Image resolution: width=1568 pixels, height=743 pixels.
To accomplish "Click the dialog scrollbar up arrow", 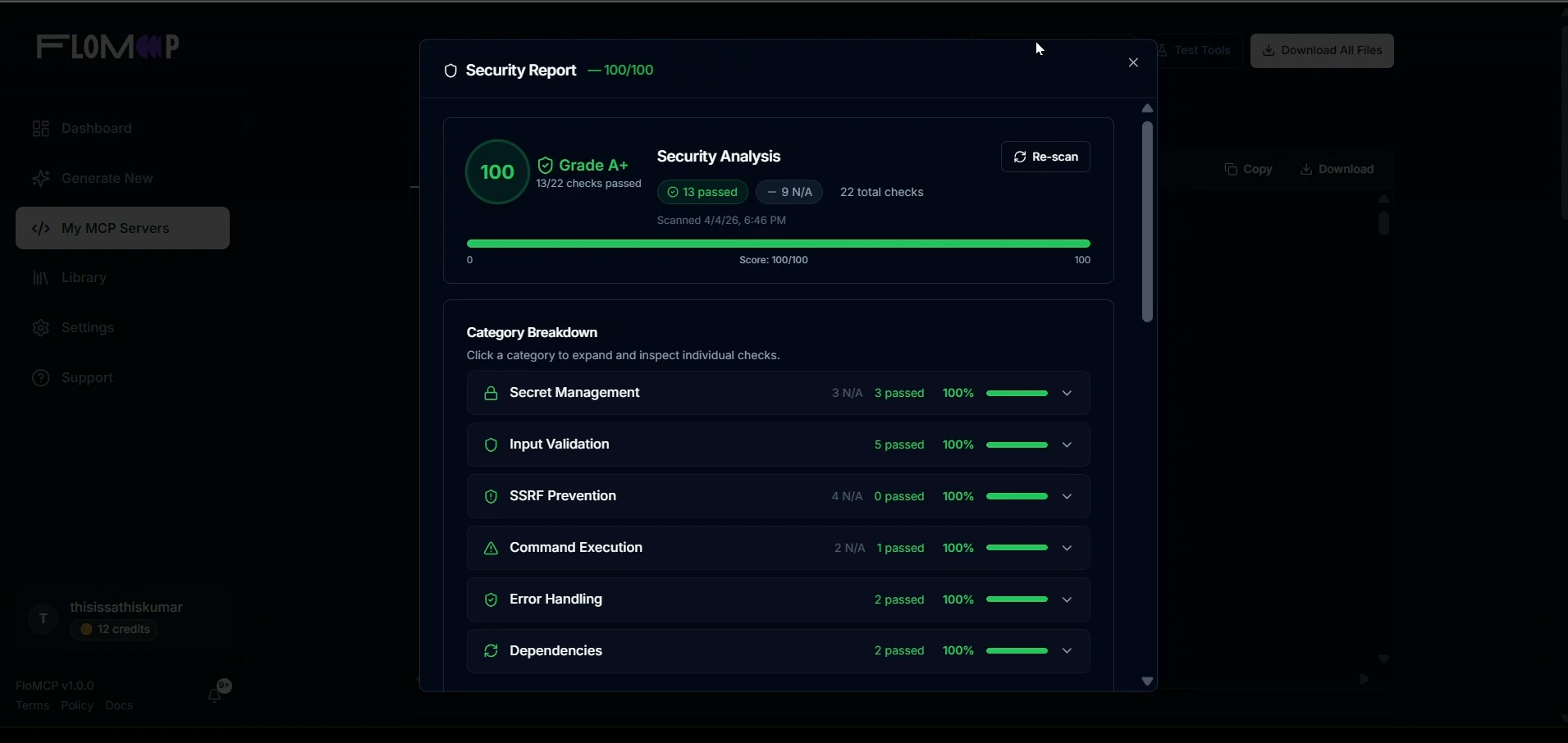I will pos(1147,108).
